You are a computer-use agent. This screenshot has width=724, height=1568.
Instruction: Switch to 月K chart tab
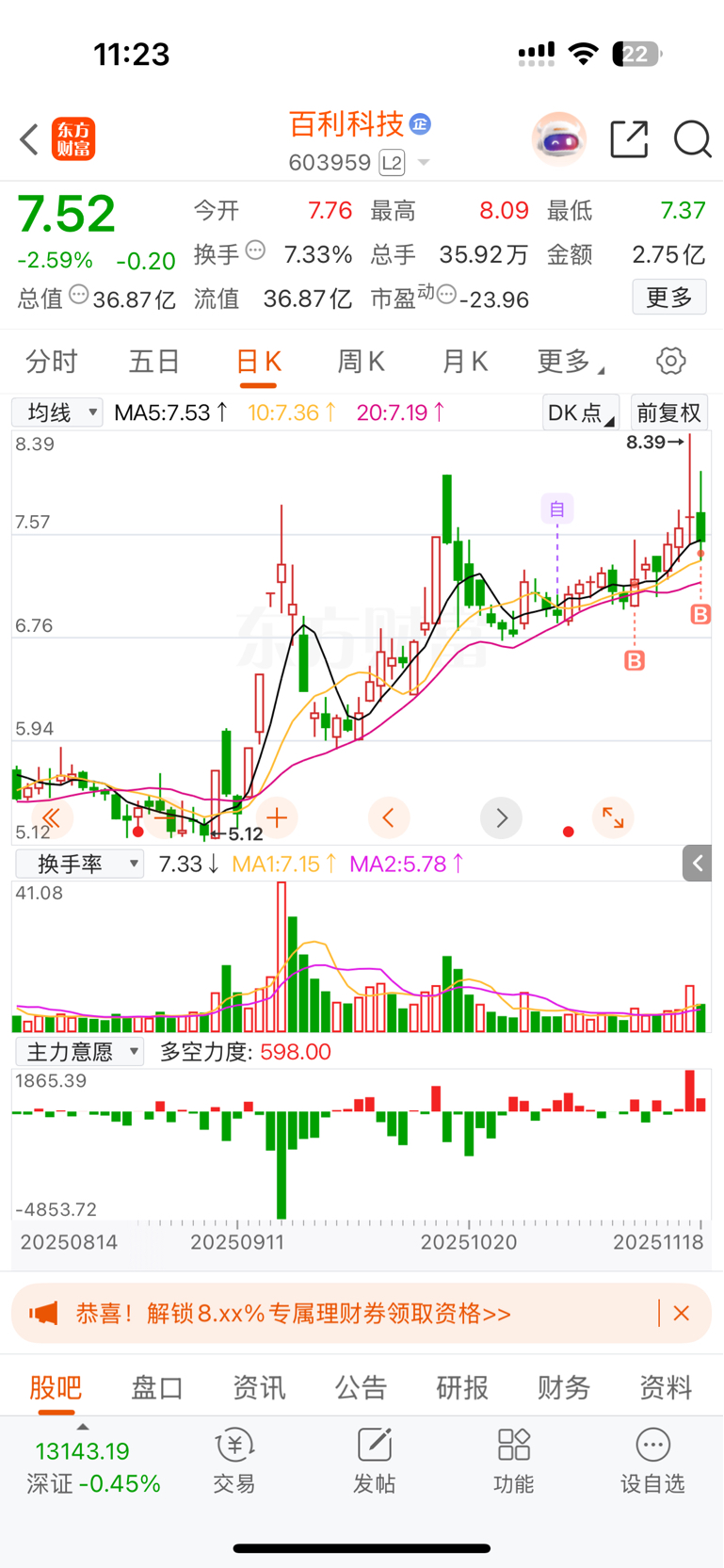coord(464,361)
